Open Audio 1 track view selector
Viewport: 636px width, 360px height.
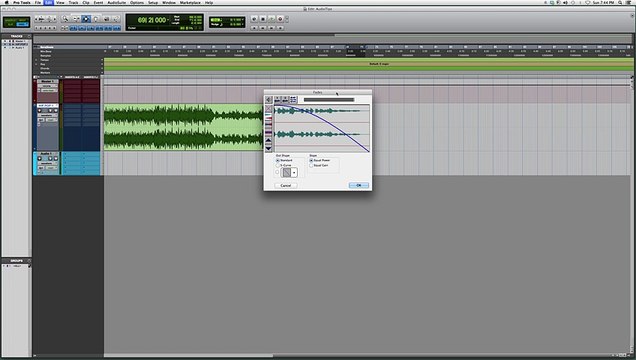click(47, 163)
